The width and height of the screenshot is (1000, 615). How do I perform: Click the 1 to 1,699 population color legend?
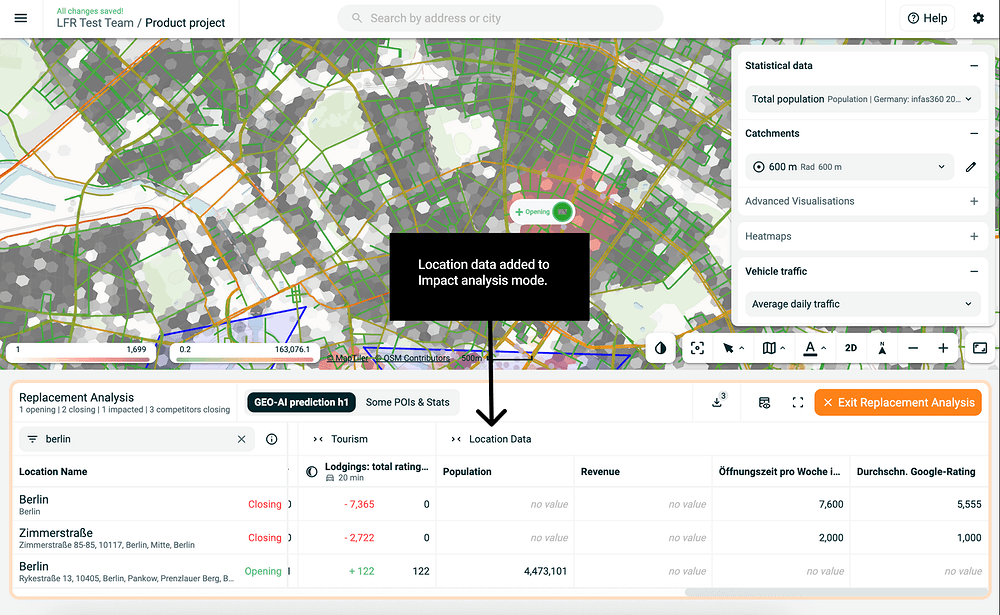tap(81, 353)
